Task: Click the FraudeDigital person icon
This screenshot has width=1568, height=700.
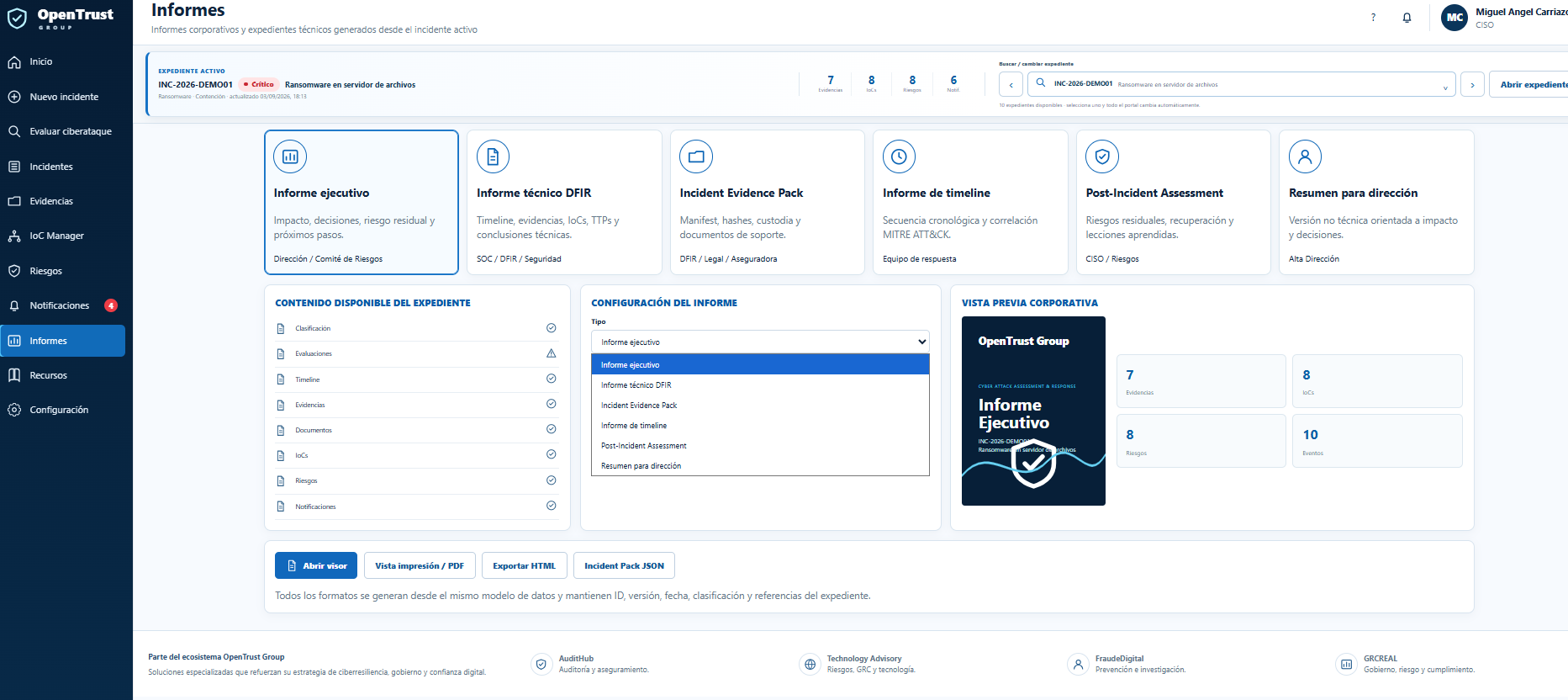Action: click(1078, 665)
